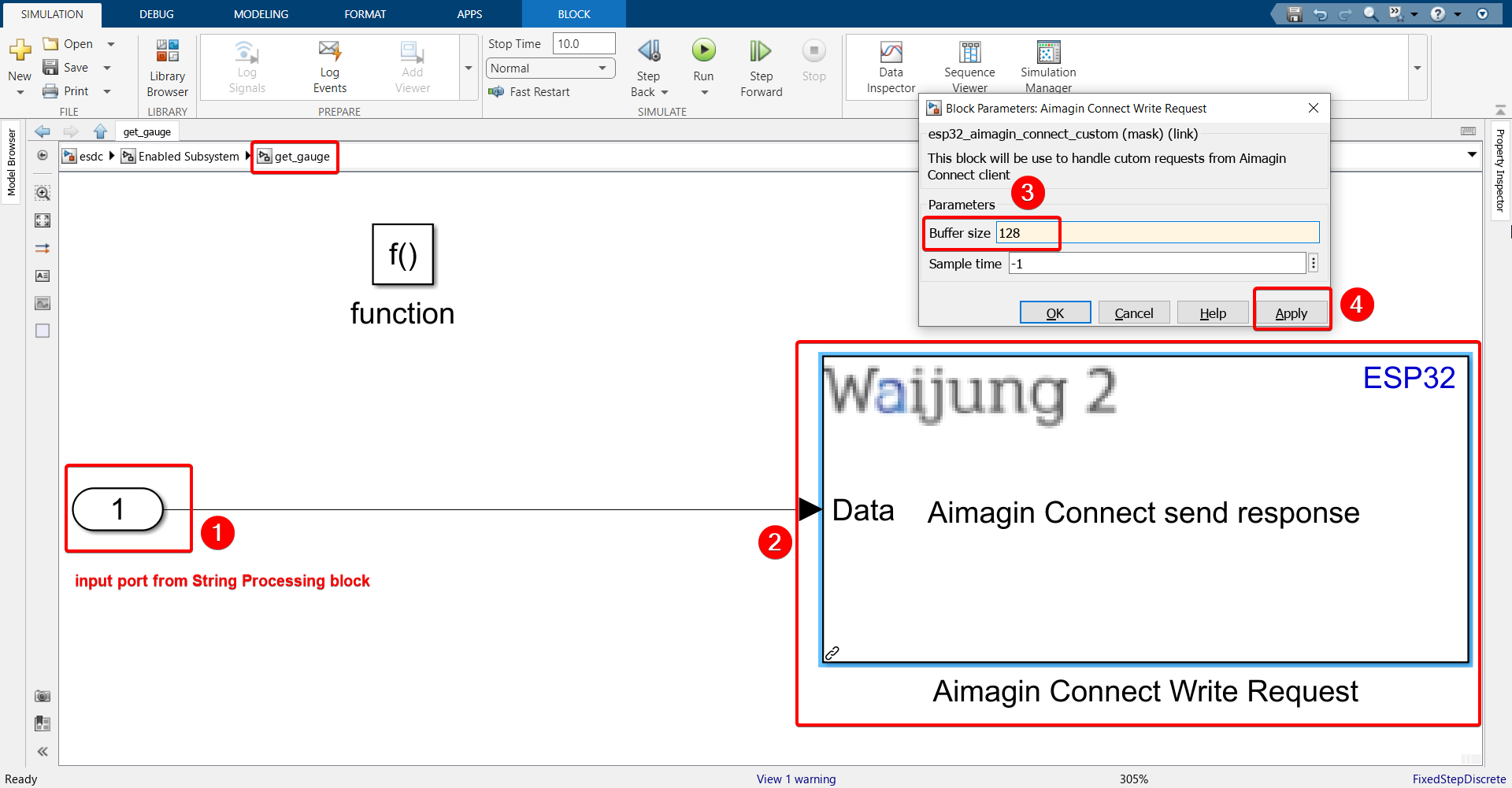Click the Image icon in left palette
1512x788 pixels.
pyautogui.click(x=43, y=303)
